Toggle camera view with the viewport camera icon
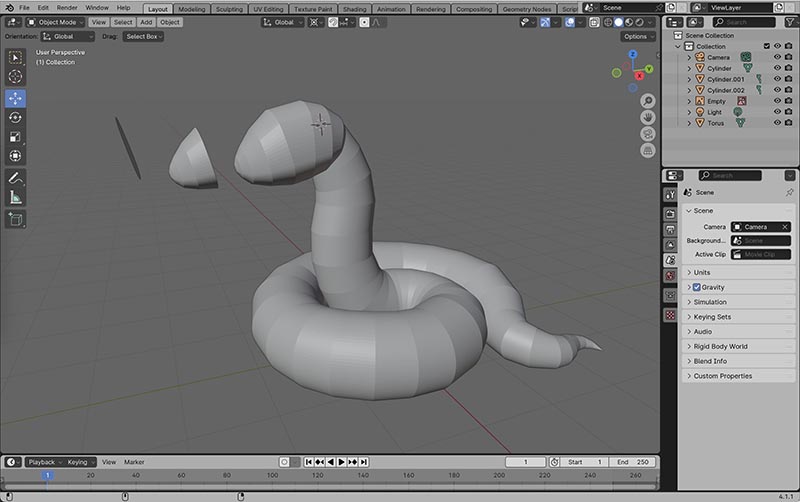The height and width of the screenshot is (502, 800). [648, 133]
